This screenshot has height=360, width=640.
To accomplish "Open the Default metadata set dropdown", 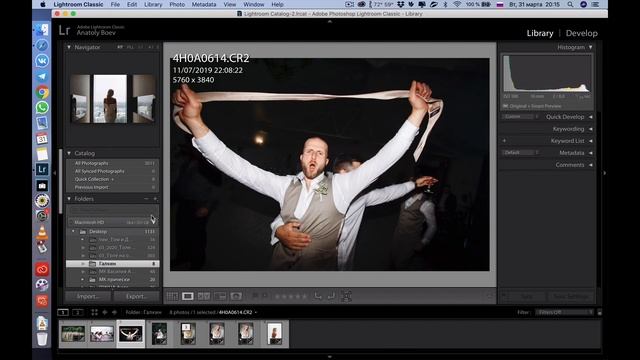I will click(520, 153).
